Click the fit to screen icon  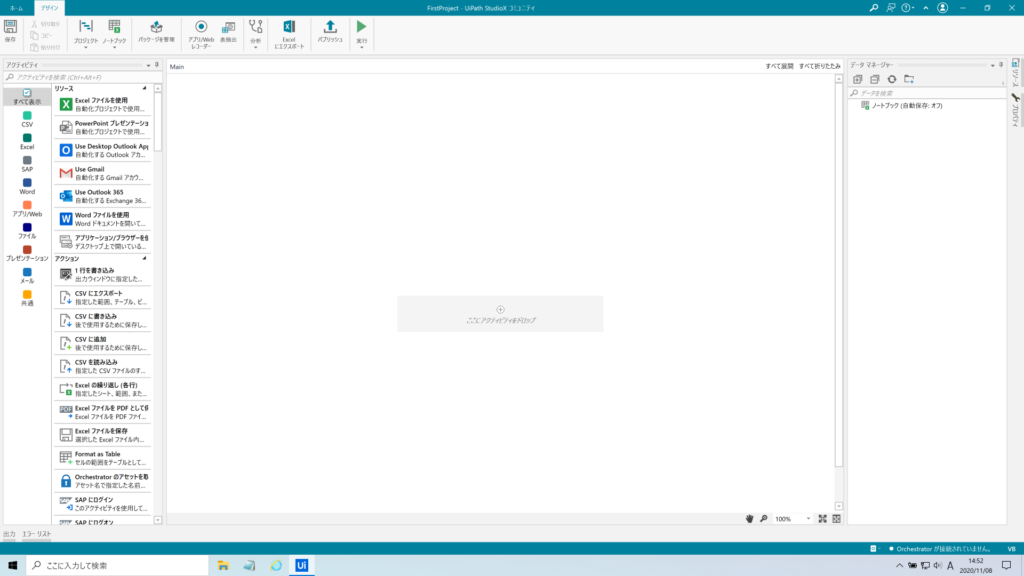point(822,519)
